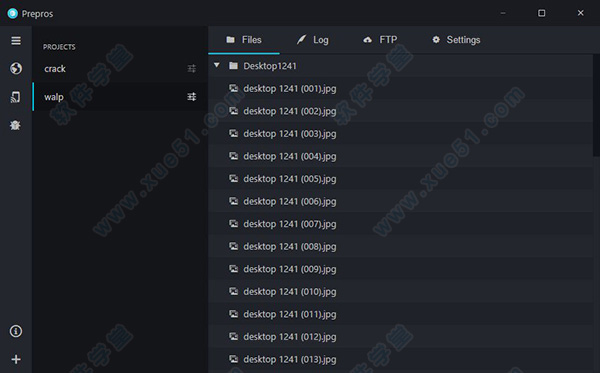
Task: Collapse the Desktop1241 folder tree
Action: [x=217, y=65]
